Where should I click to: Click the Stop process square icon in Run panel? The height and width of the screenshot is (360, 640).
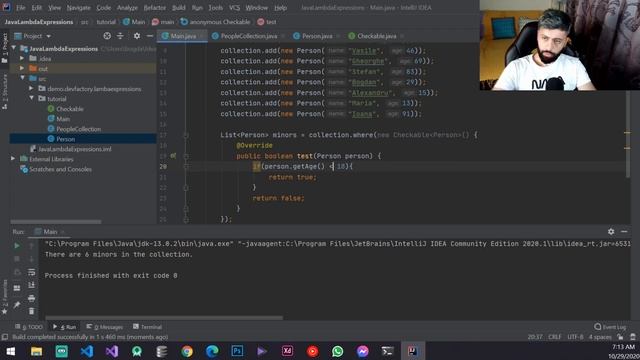[17, 259]
